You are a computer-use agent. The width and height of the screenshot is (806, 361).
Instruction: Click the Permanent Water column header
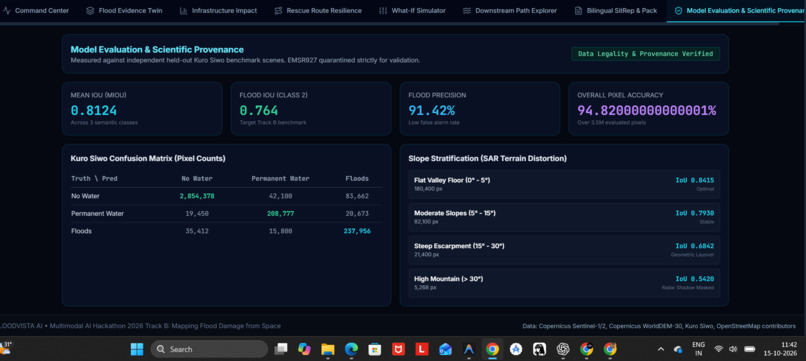coord(281,178)
